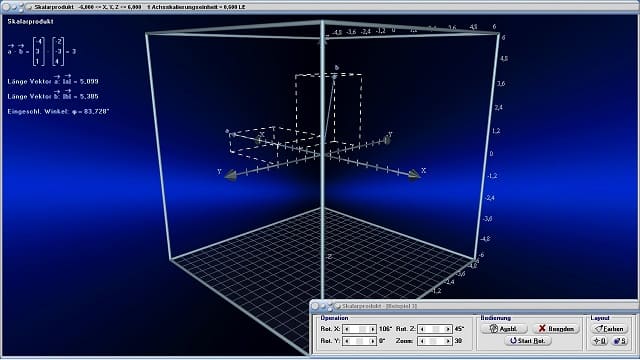Increase Rot. Y with right arrow
Screen dimensions: 640x360
point(372,341)
